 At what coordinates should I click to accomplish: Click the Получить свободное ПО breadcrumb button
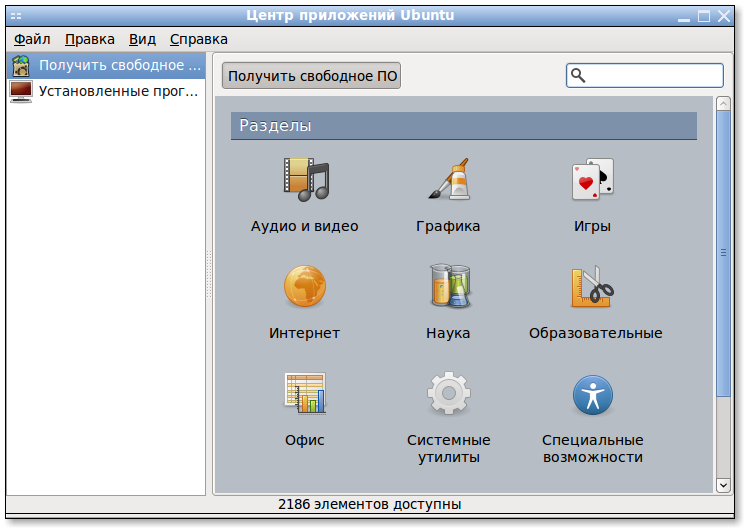click(x=311, y=76)
